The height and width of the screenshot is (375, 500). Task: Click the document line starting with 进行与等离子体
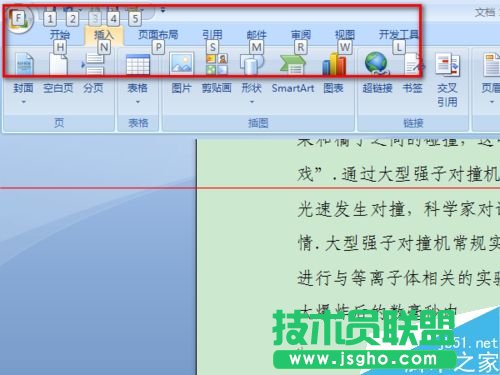point(399,278)
